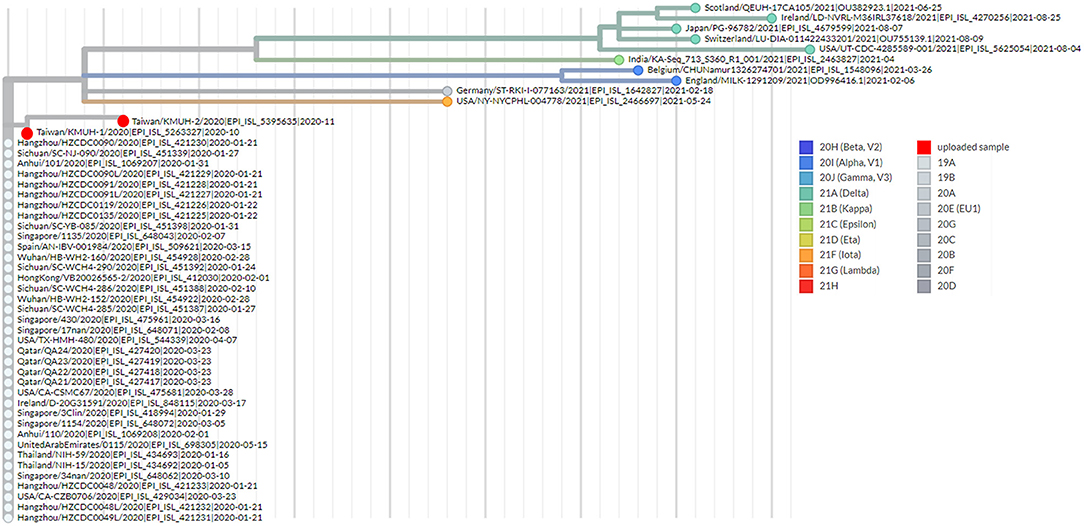Select the 21G (Lambda) legend swatch
Viewport: 1084px width, 526px height.
coord(806,270)
